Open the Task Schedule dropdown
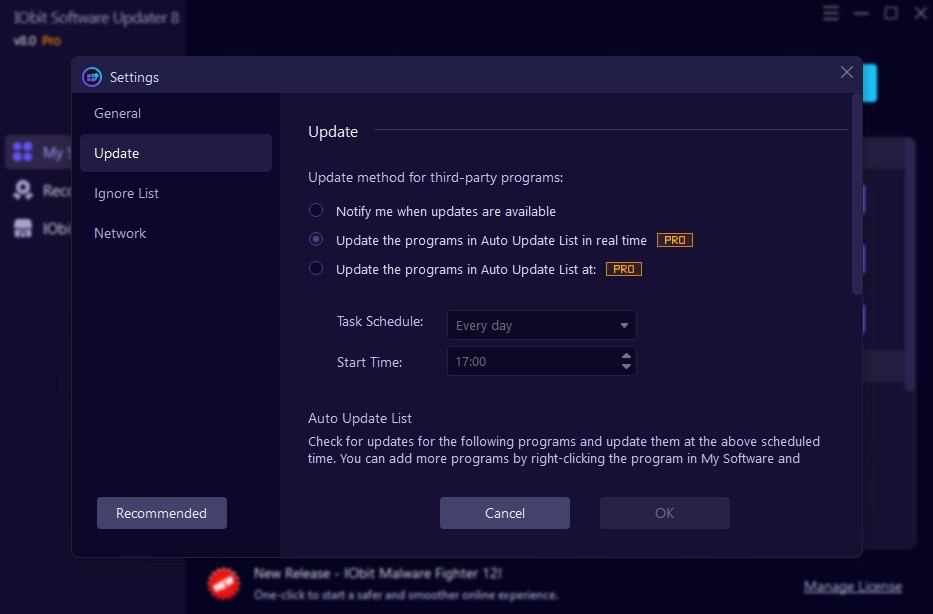933x614 pixels. pos(541,325)
